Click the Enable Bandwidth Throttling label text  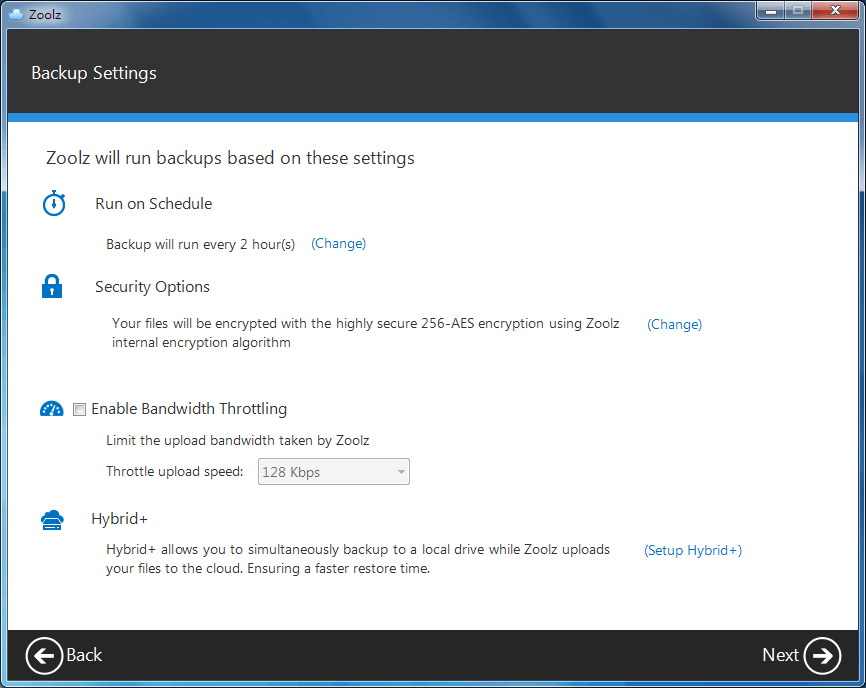(189, 409)
